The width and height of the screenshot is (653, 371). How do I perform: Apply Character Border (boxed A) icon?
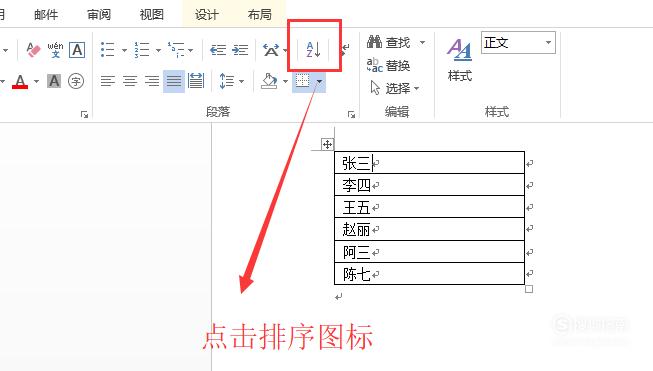tap(77, 50)
